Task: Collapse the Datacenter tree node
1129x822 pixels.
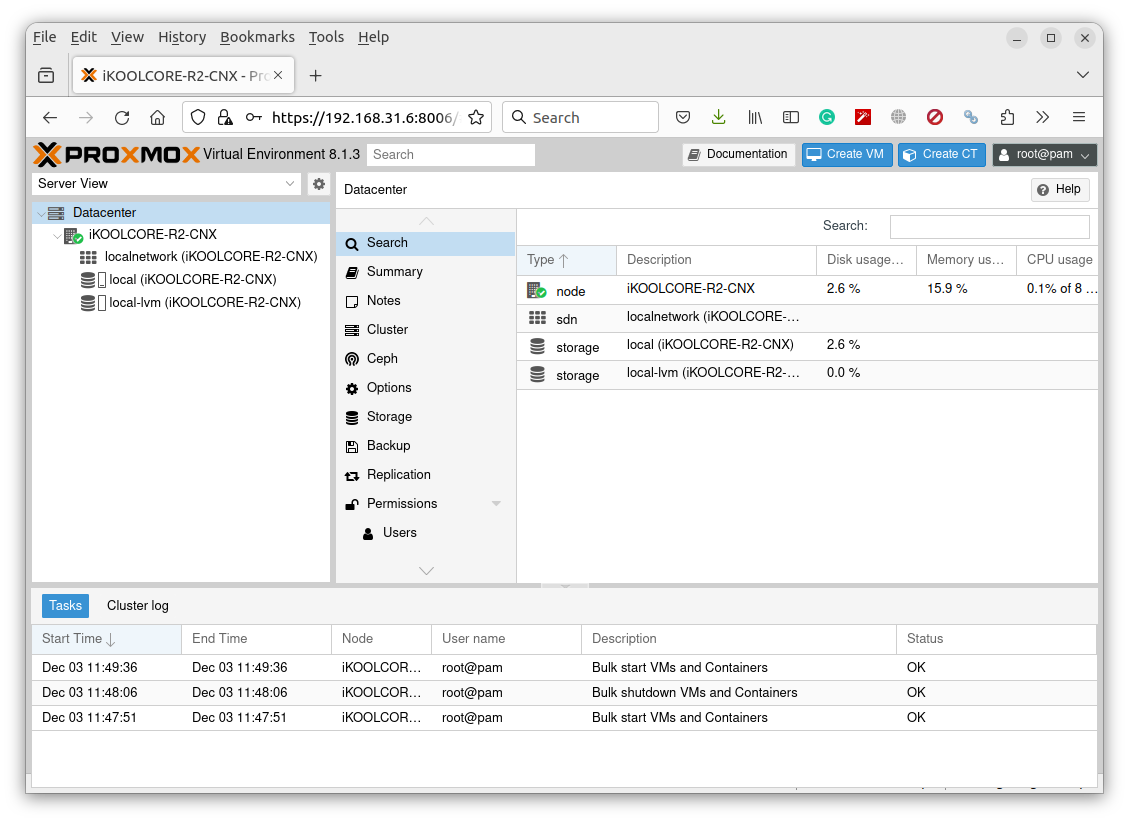Action: pyautogui.click(x=40, y=213)
